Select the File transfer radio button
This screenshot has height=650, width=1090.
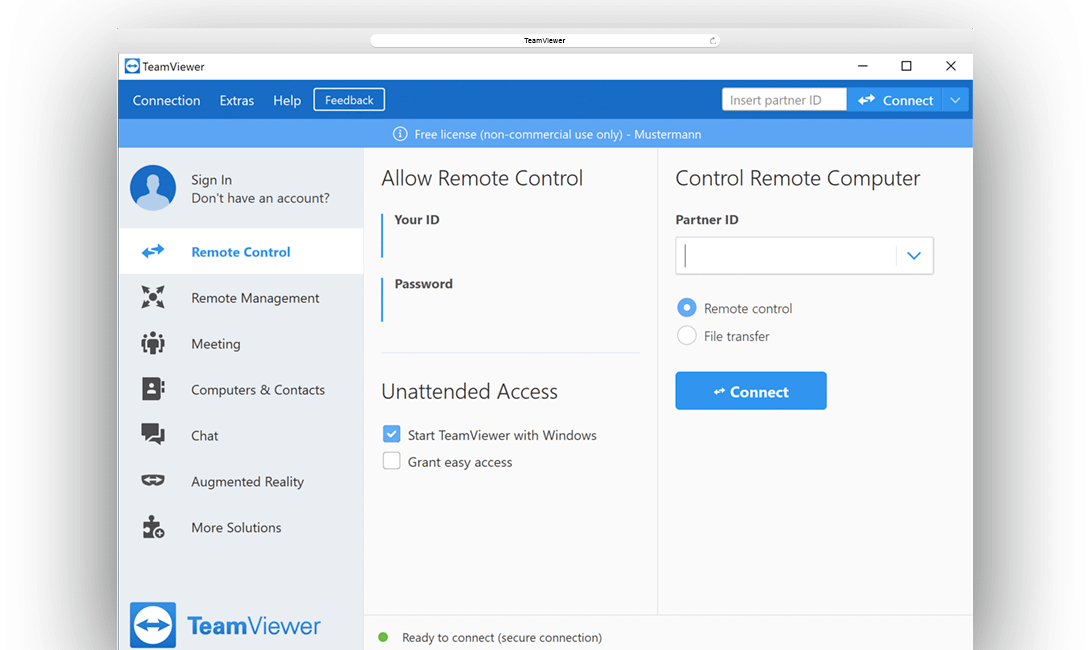686,336
